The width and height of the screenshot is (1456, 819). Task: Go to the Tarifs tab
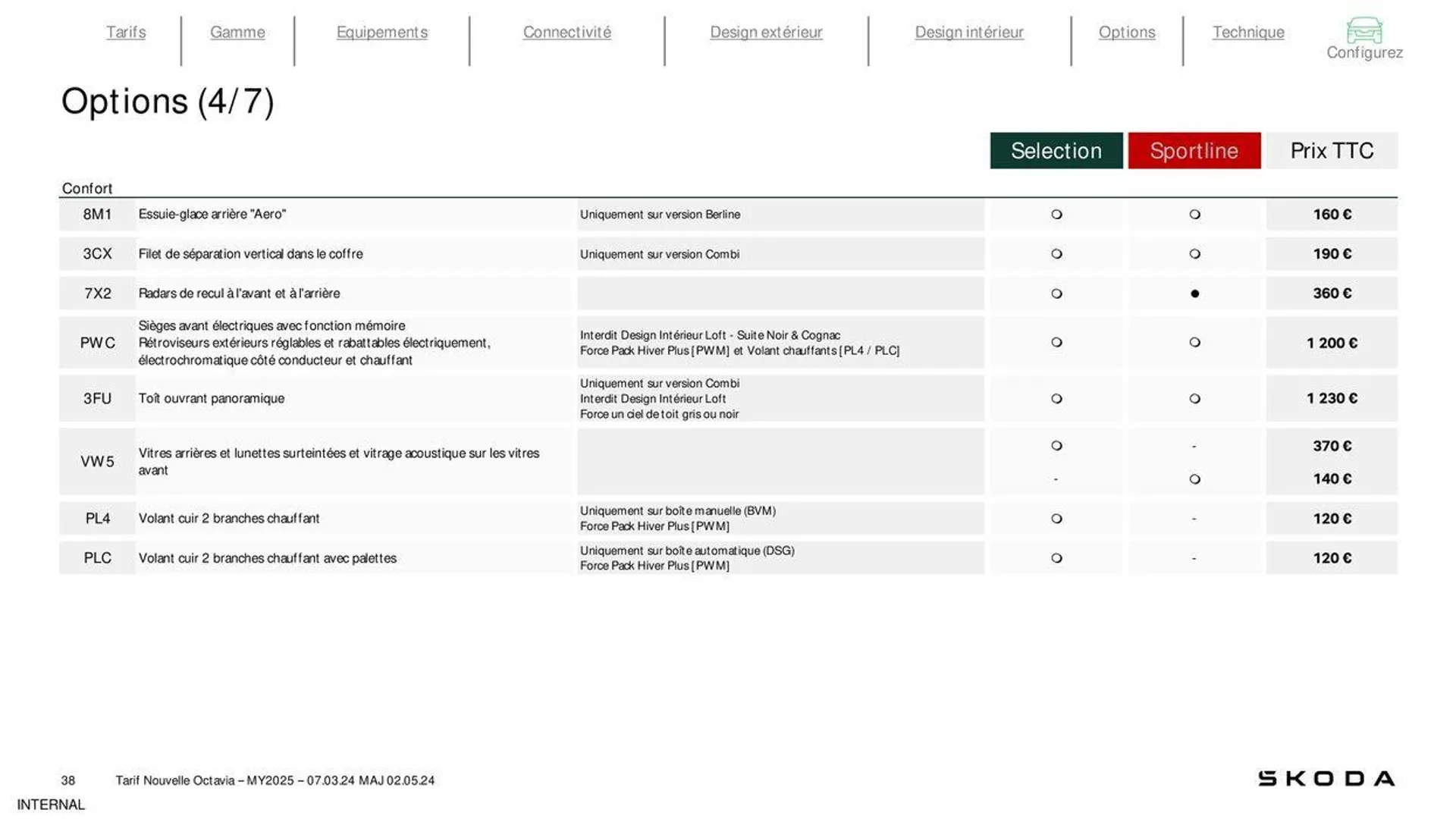[x=126, y=32]
